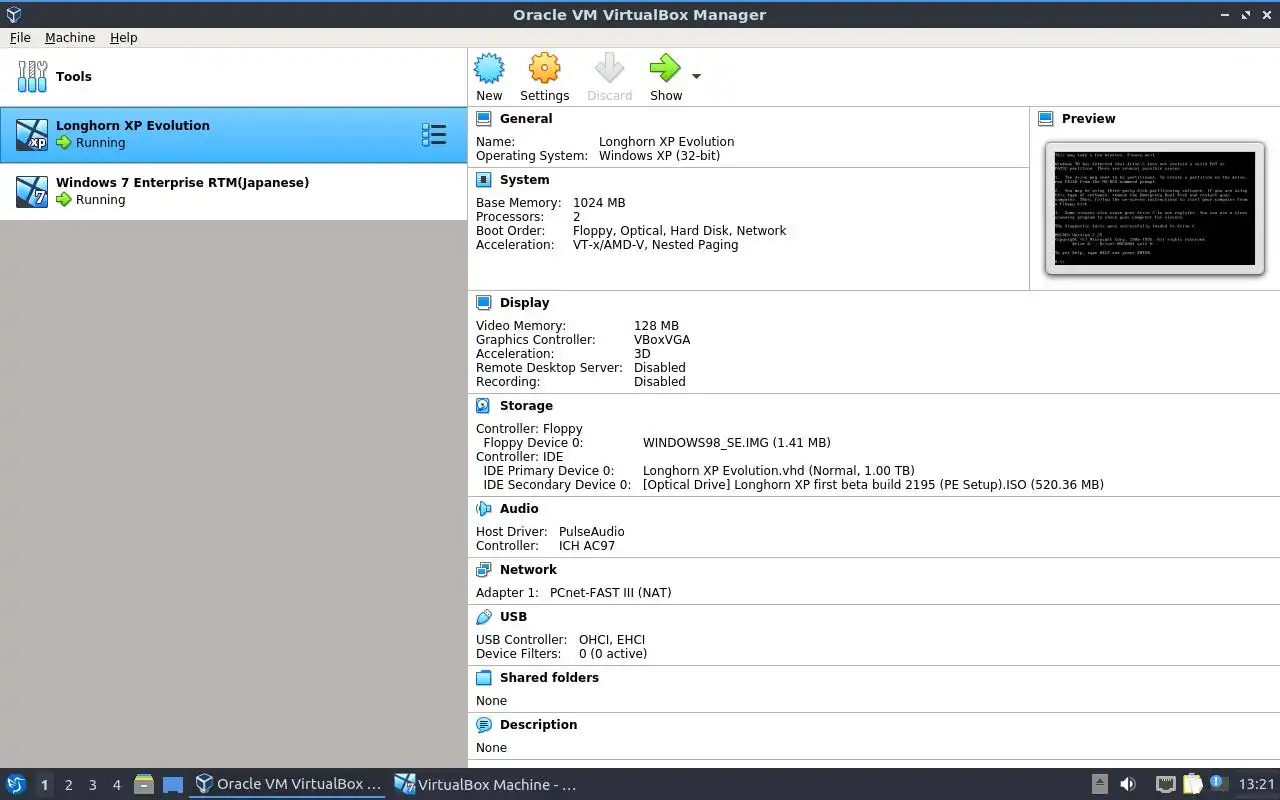This screenshot has width=1280, height=800.
Task: Open the Network settings heading link
Action: pyautogui.click(x=528, y=569)
